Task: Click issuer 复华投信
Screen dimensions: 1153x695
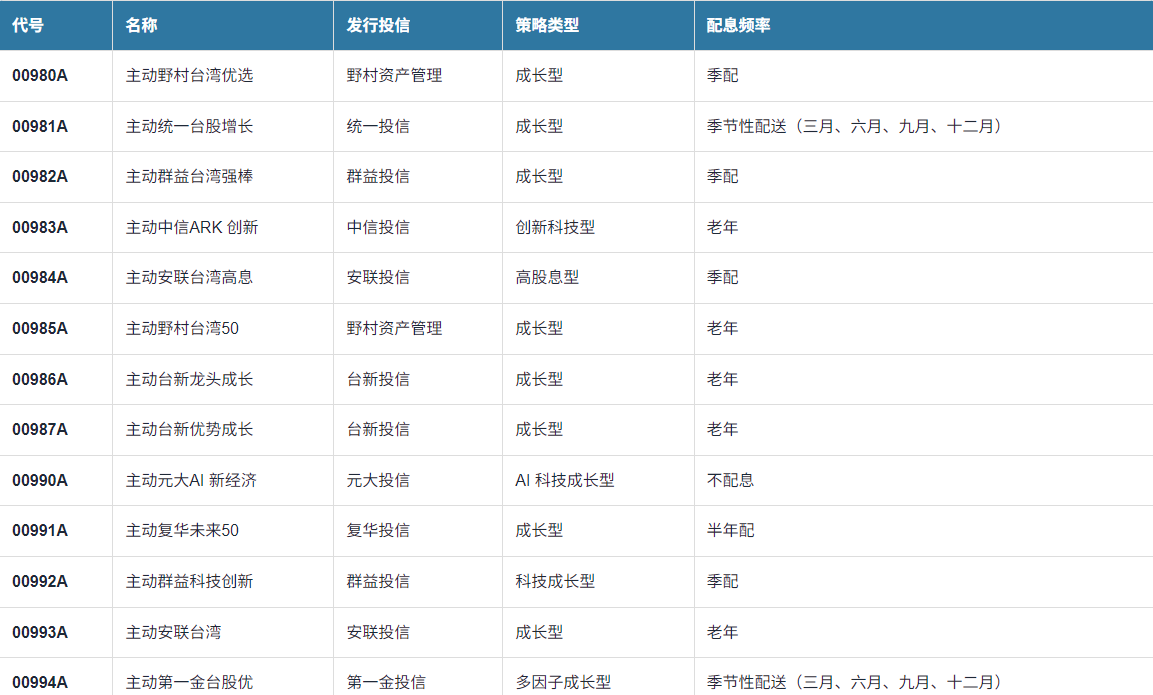Action: pyautogui.click(x=378, y=530)
